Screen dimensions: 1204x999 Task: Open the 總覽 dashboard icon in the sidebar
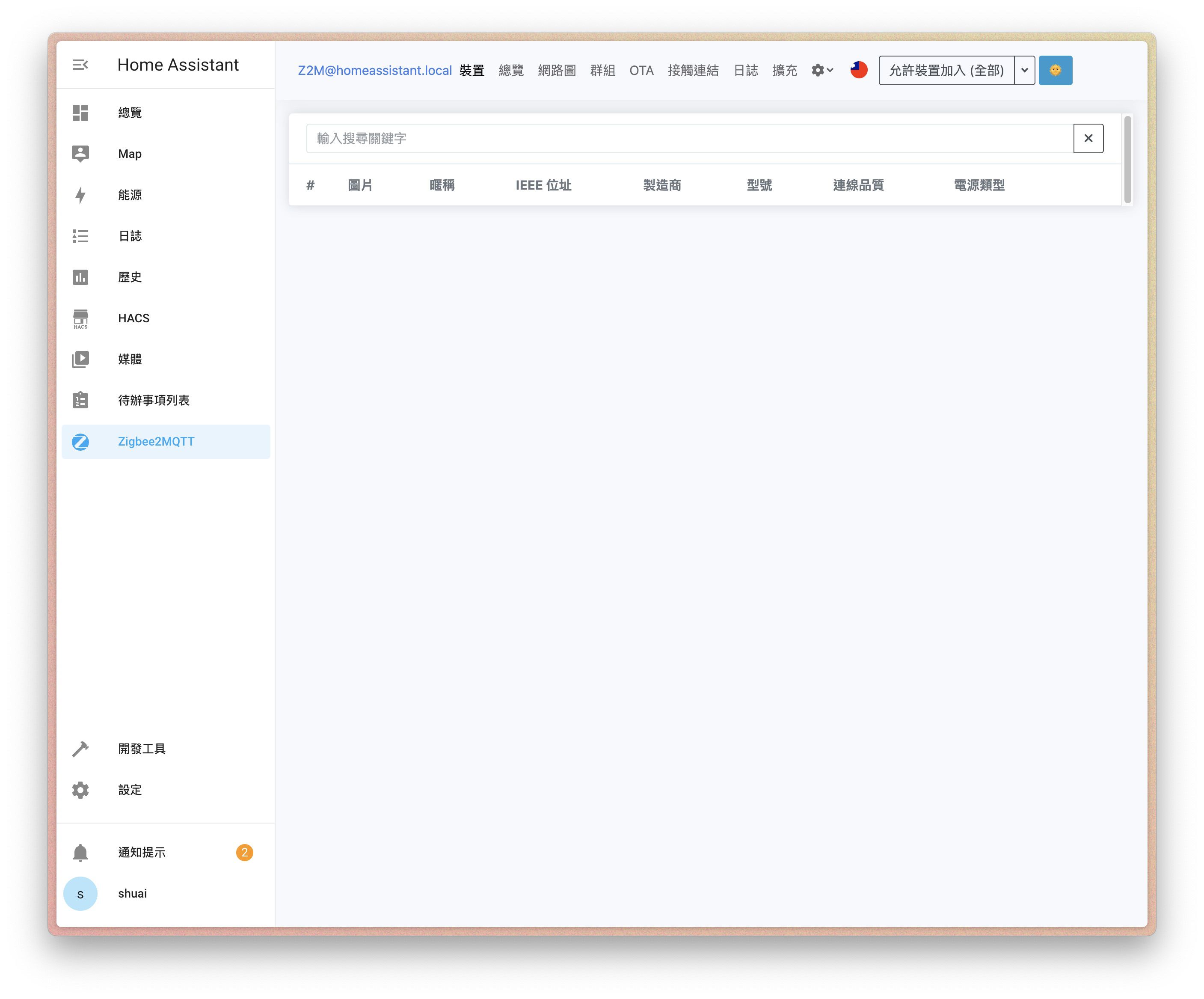coord(80,113)
